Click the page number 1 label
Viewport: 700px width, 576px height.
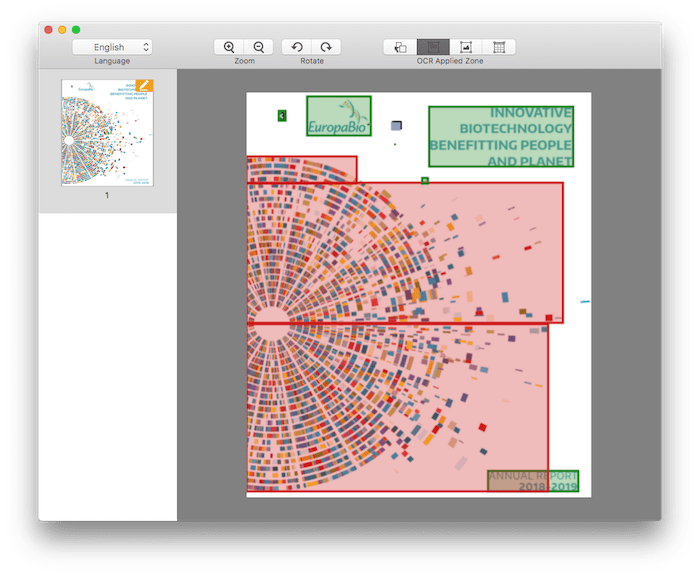click(x=107, y=195)
